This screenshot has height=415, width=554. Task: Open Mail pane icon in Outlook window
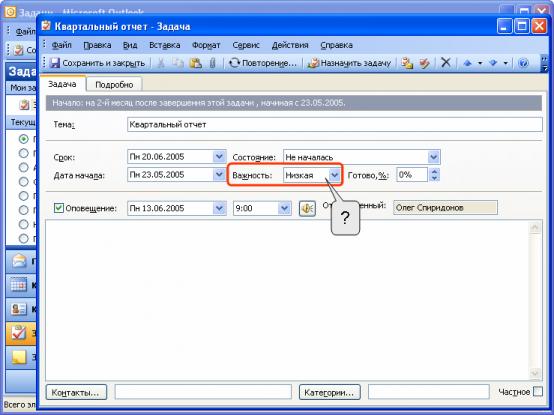19,261
